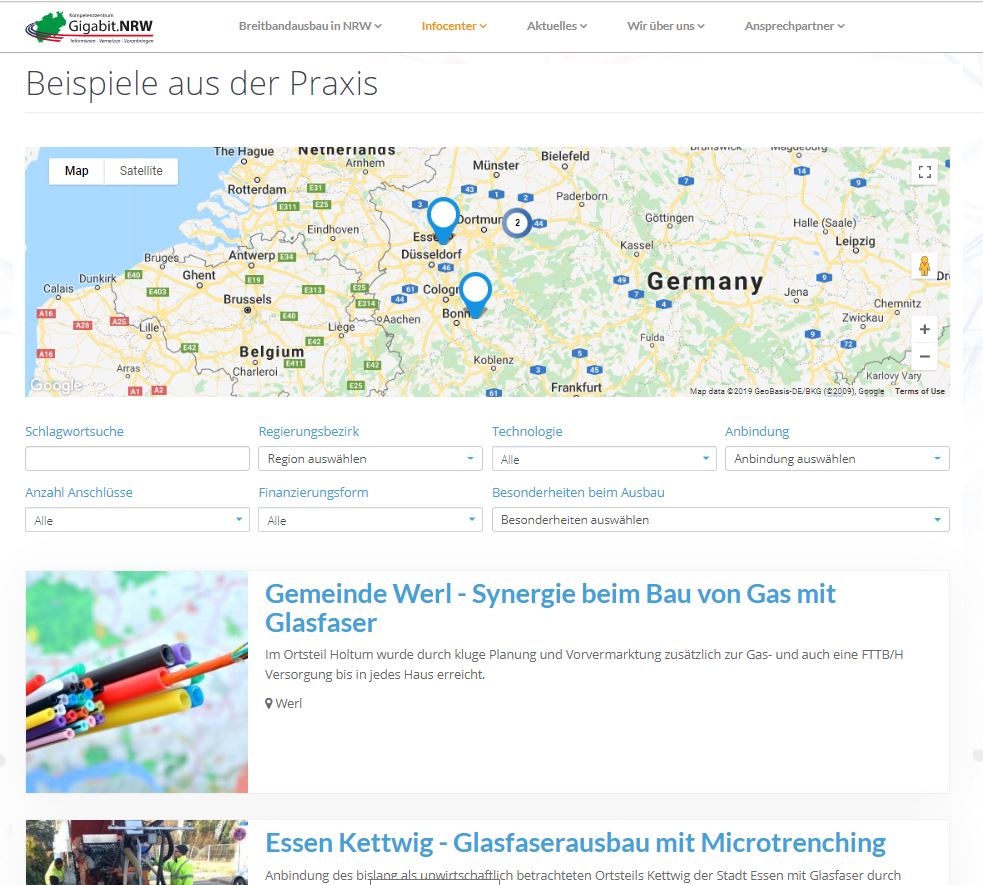Select the blue map pin near Bonn
The image size is (983, 885).
coord(476,295)
